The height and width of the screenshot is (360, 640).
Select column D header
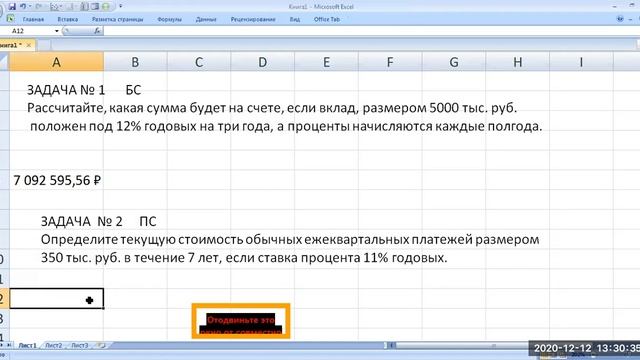262,62
